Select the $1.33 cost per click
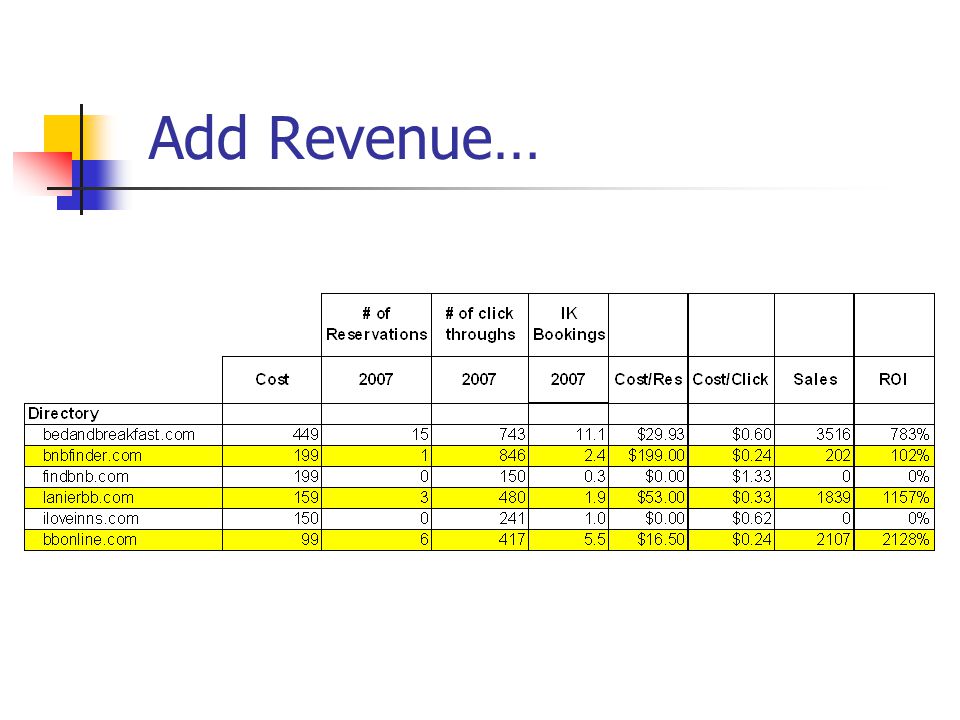The width and height of the screenshot is (960, 720). [731, 477]
